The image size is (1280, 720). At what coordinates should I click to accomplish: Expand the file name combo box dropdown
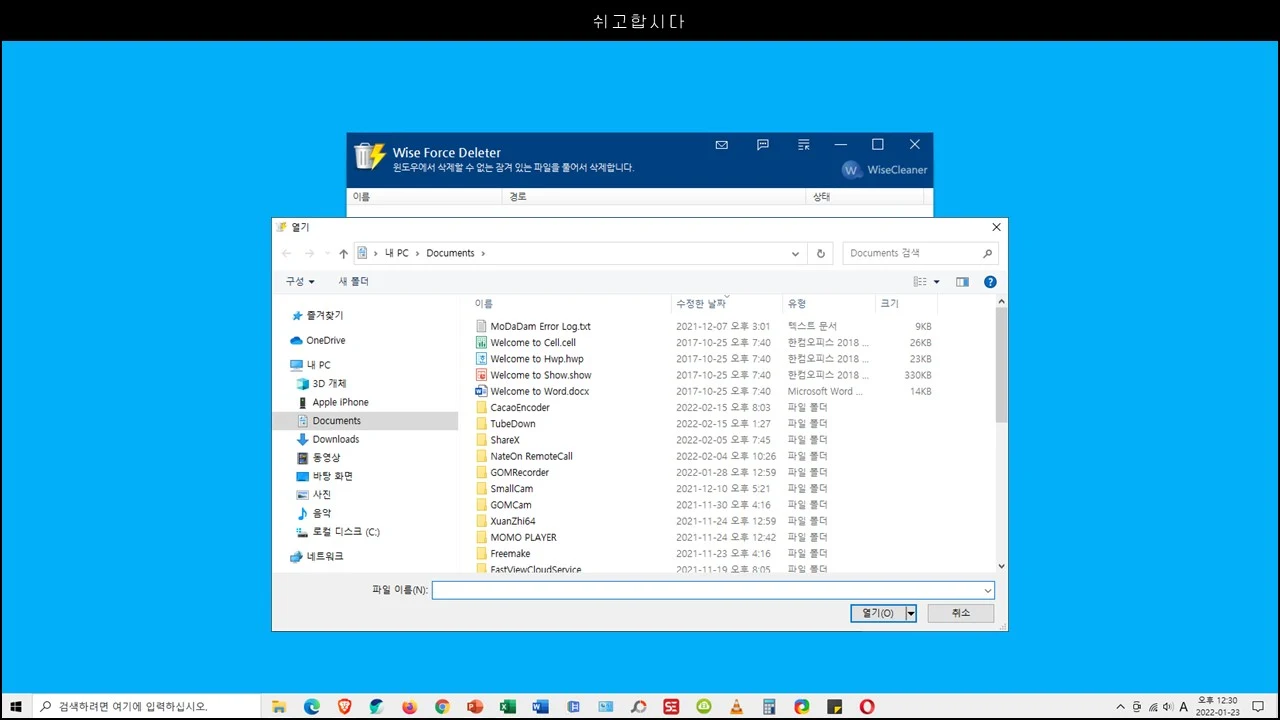coord(988,591)
